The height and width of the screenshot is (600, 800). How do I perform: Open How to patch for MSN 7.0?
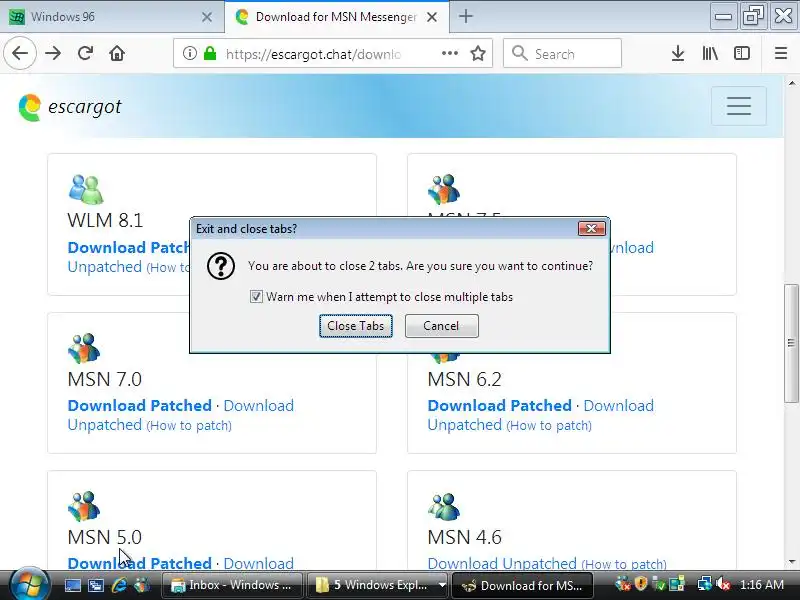pos(189,426)
